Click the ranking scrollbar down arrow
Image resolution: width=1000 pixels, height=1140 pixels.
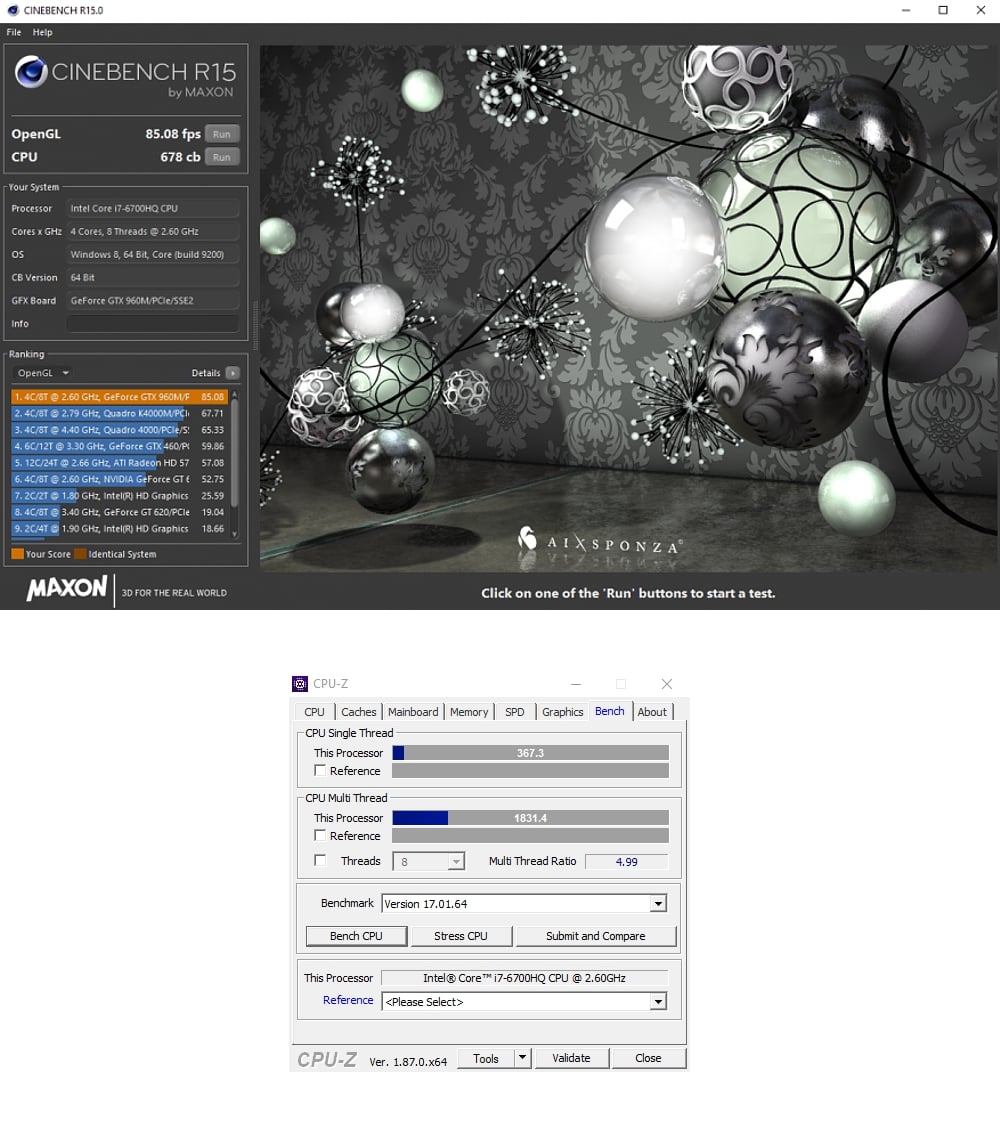click(234, 534)
